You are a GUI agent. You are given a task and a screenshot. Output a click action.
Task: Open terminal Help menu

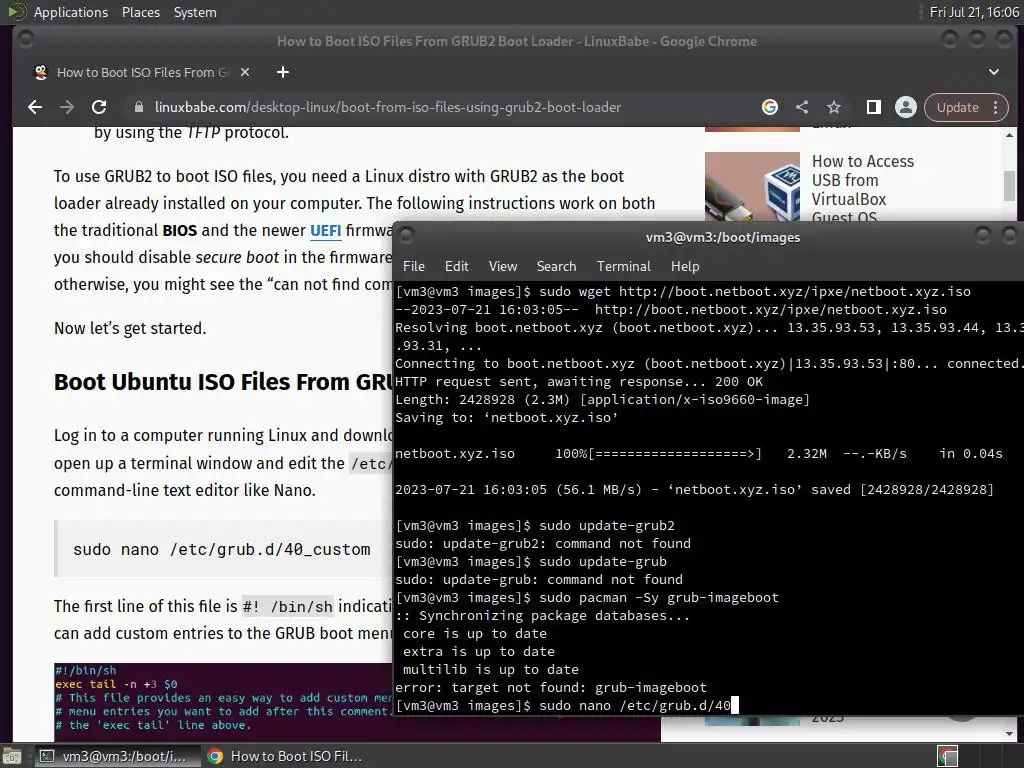[685, 266]
